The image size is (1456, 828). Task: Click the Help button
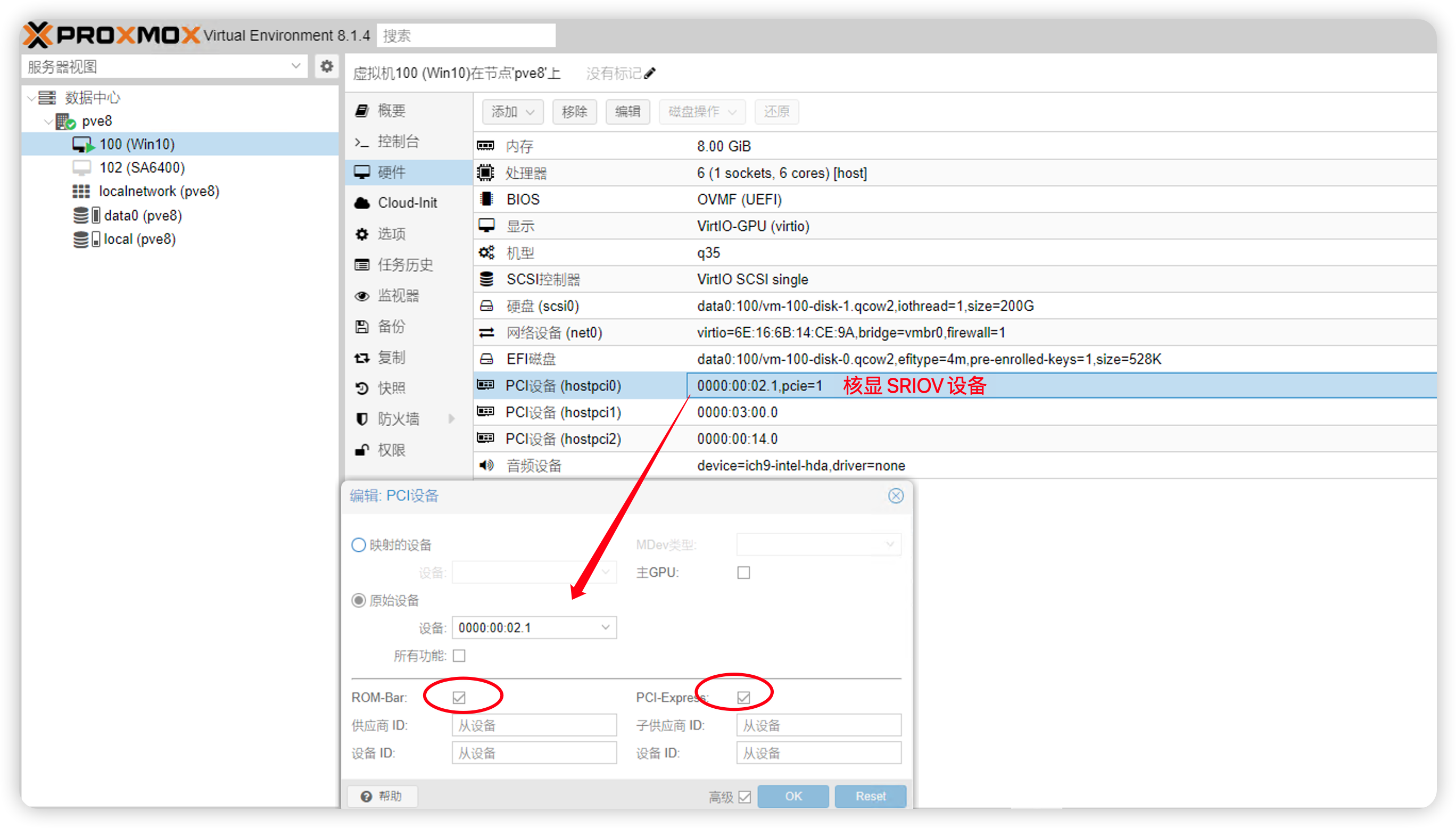[x=383, y=796]
